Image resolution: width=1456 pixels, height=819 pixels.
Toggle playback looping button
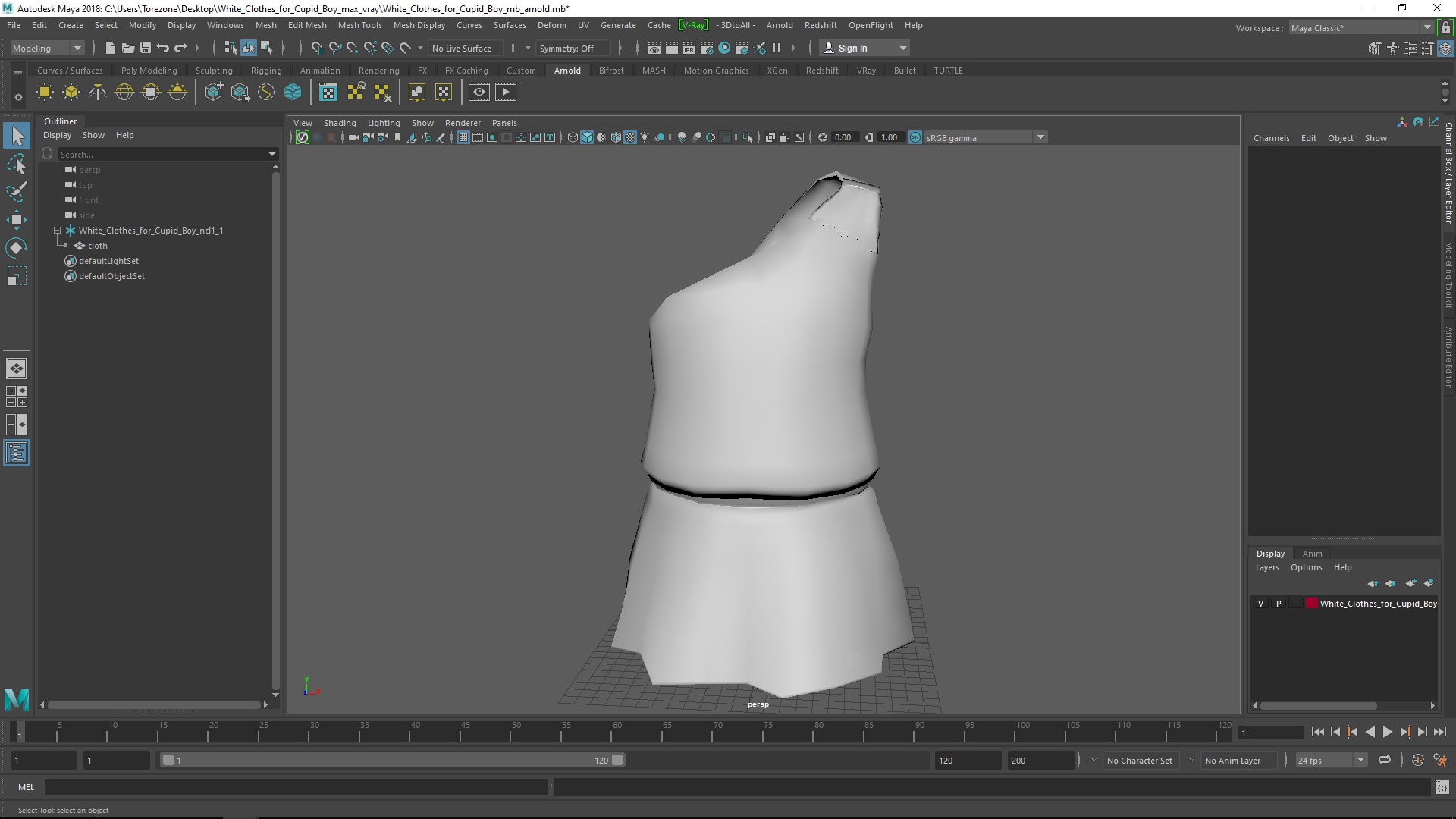click(x=1385, y=760)
